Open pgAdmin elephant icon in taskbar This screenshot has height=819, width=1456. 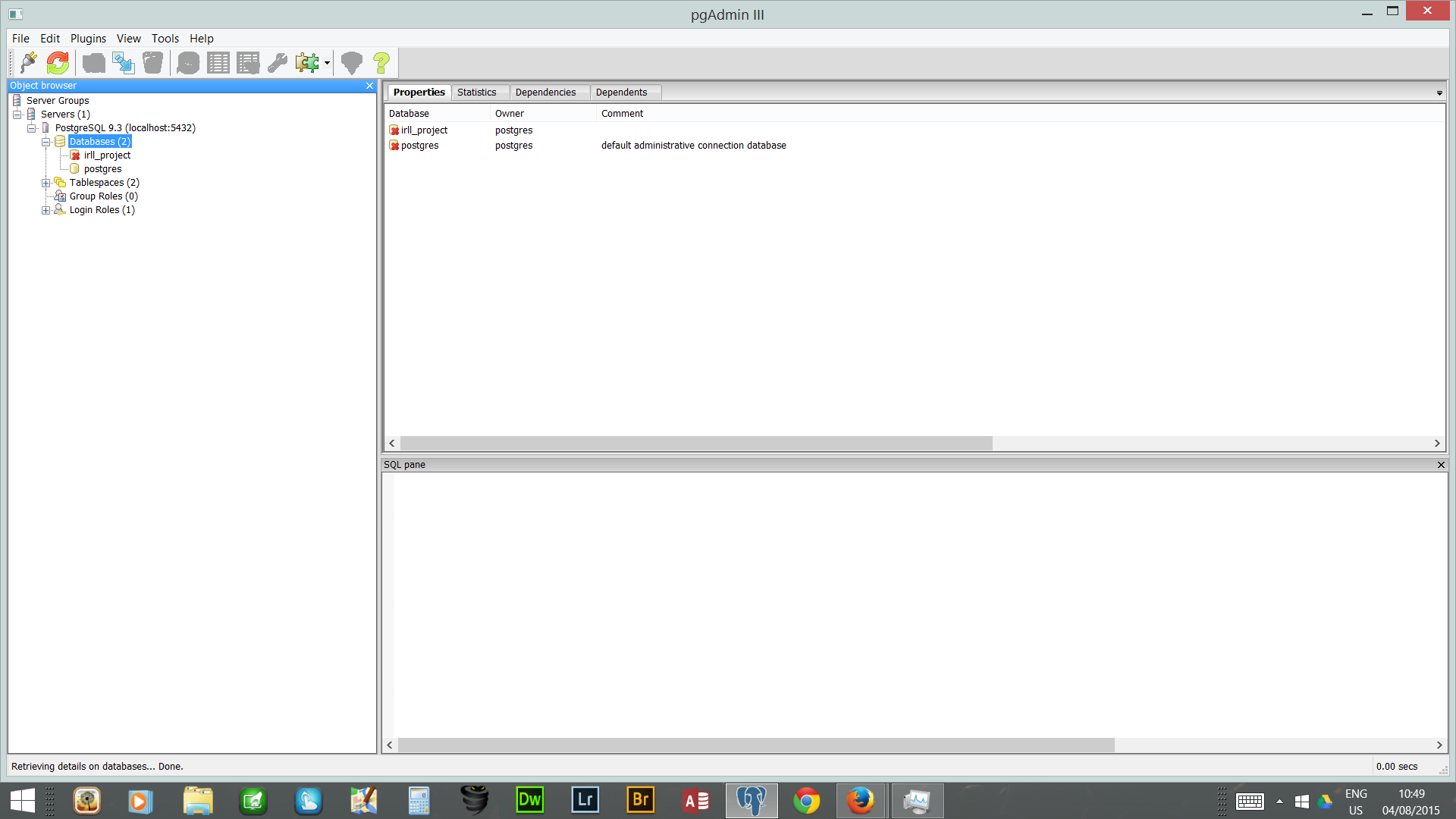pyautogui.click(x=751, y=801)
